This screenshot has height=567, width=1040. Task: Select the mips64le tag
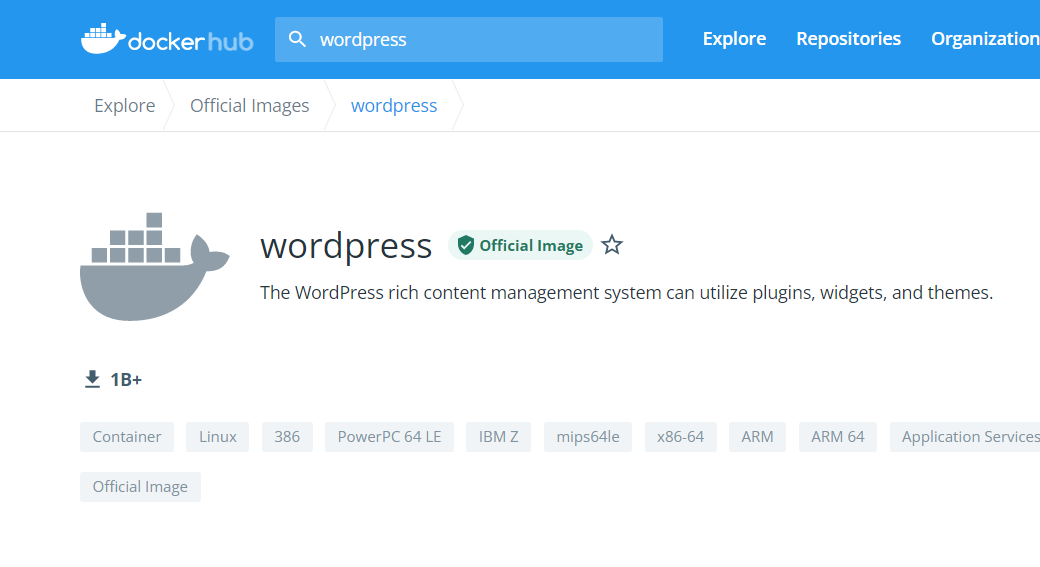pyautogui.click(x=588, y=437)
